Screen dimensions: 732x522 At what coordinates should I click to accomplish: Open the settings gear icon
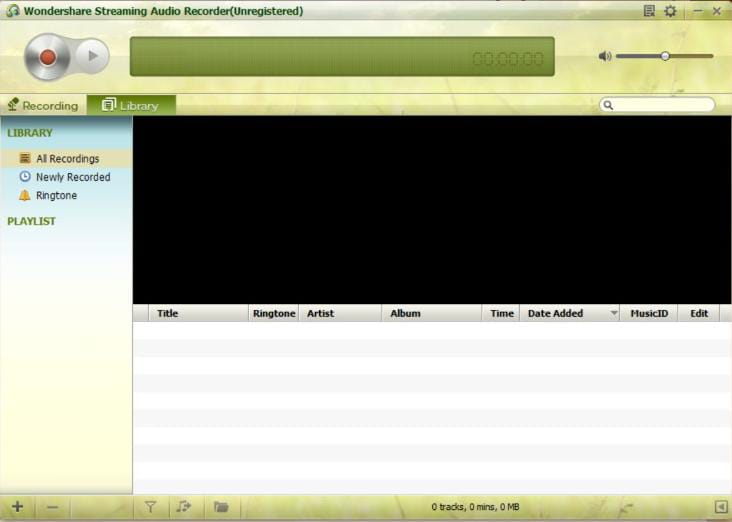coord(670,11)
